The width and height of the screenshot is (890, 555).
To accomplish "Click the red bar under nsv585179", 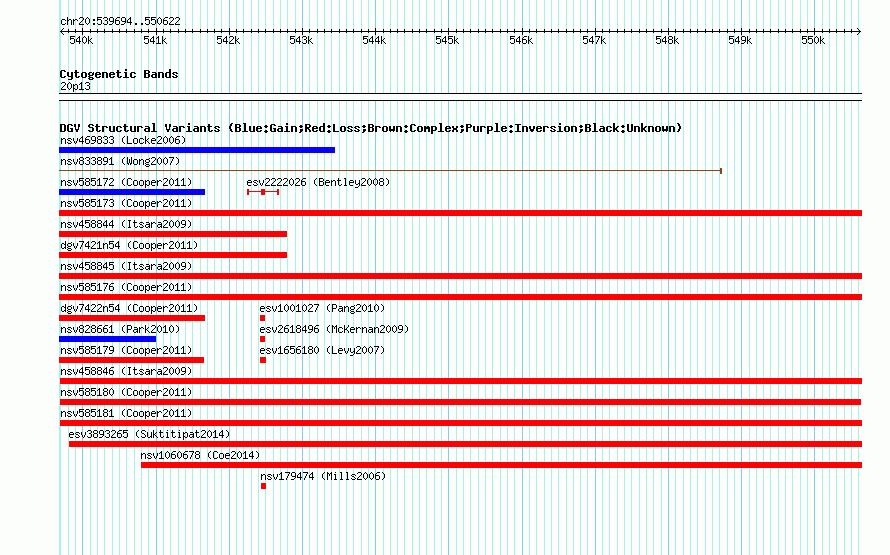I will tap(131, 360).
